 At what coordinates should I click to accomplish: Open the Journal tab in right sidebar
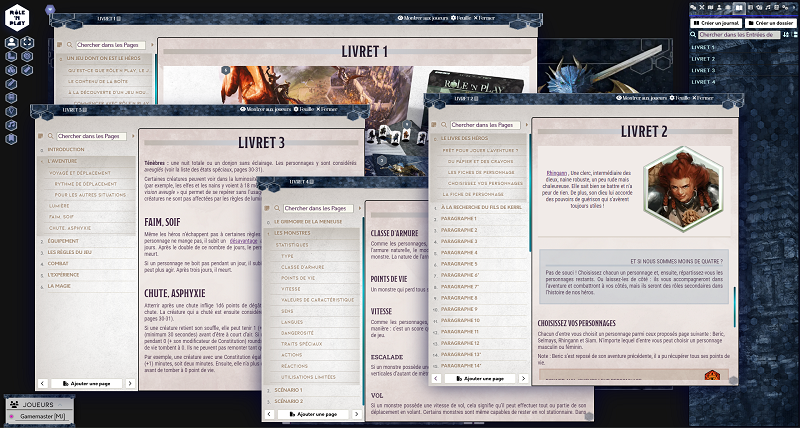tap(738, 7)
